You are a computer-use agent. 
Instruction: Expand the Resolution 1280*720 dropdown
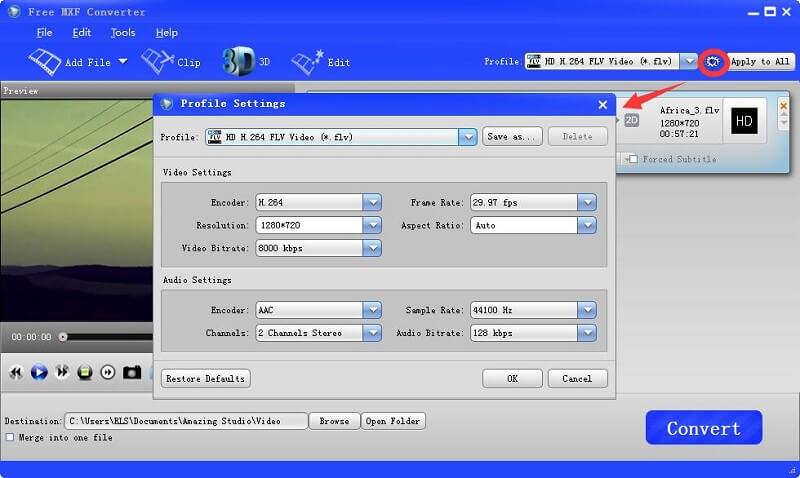[x=372, y=225]
